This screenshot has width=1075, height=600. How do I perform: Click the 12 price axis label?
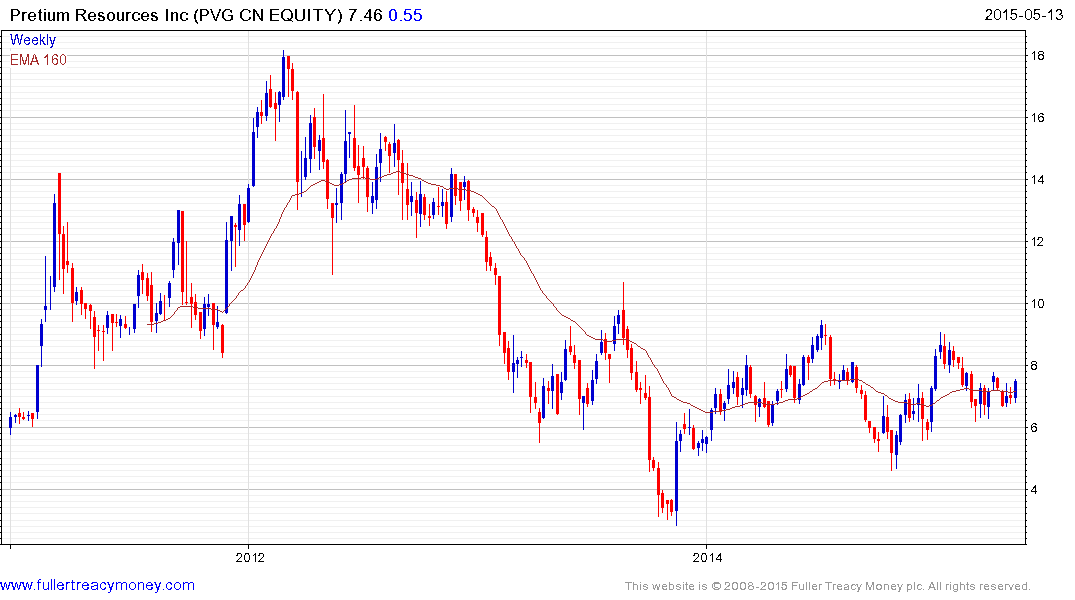(x=1037, y=242)
